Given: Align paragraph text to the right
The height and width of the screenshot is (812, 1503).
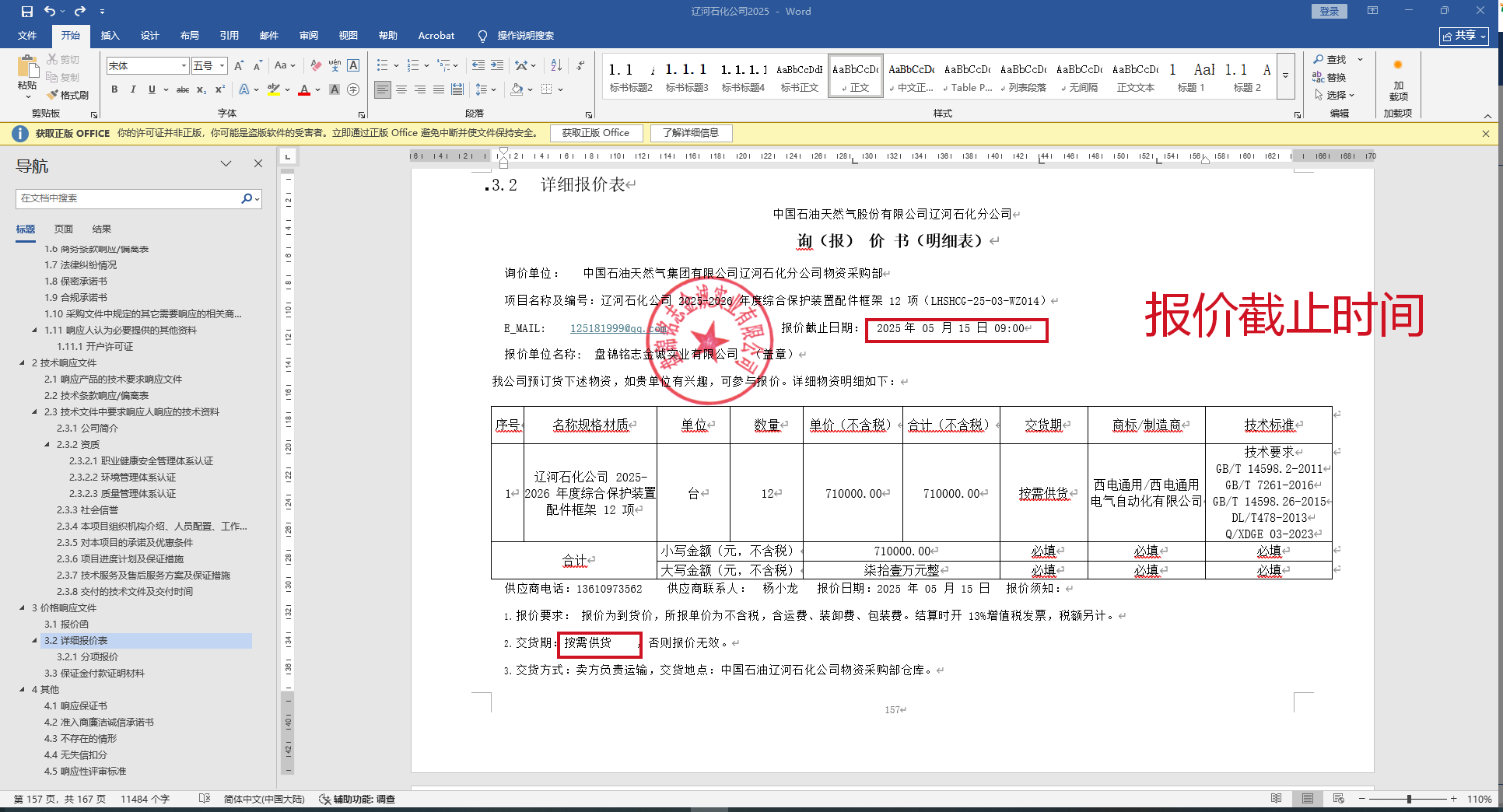Looking at the screenshot, I should [420, 89].
